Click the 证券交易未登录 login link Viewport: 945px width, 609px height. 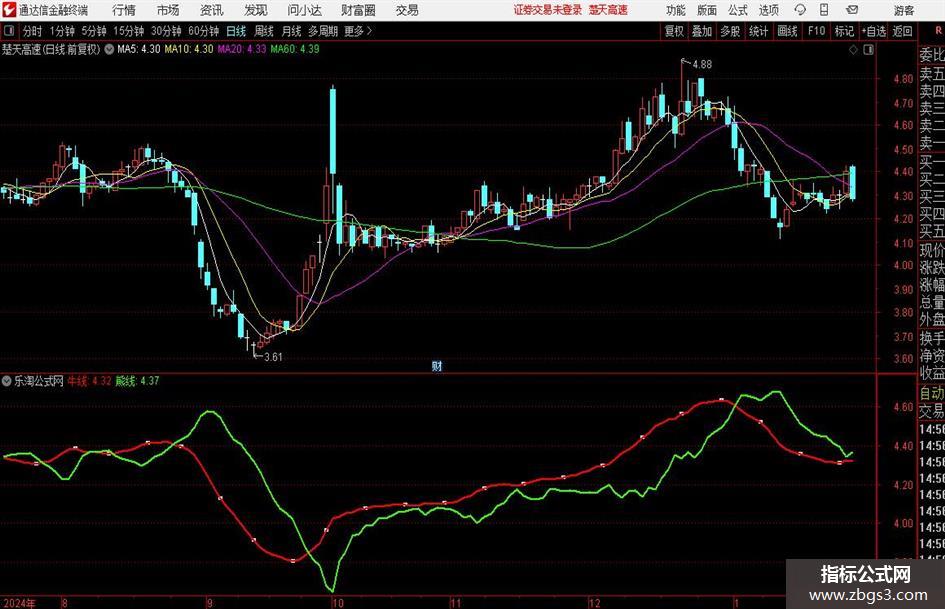(548, 10)
